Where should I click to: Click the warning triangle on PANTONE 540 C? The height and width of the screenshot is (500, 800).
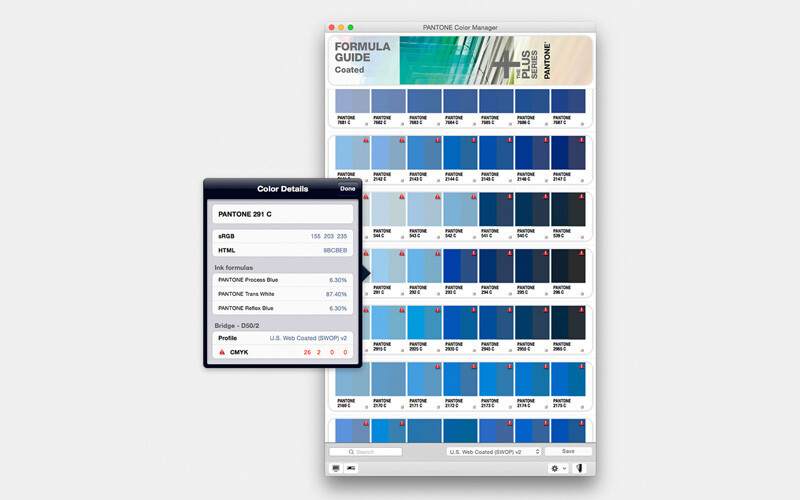coord(545,196)
